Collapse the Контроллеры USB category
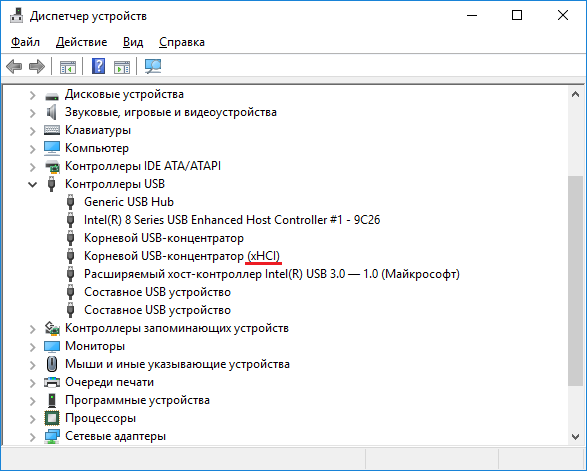Screen dimensions: 587x471 (33, 184)
